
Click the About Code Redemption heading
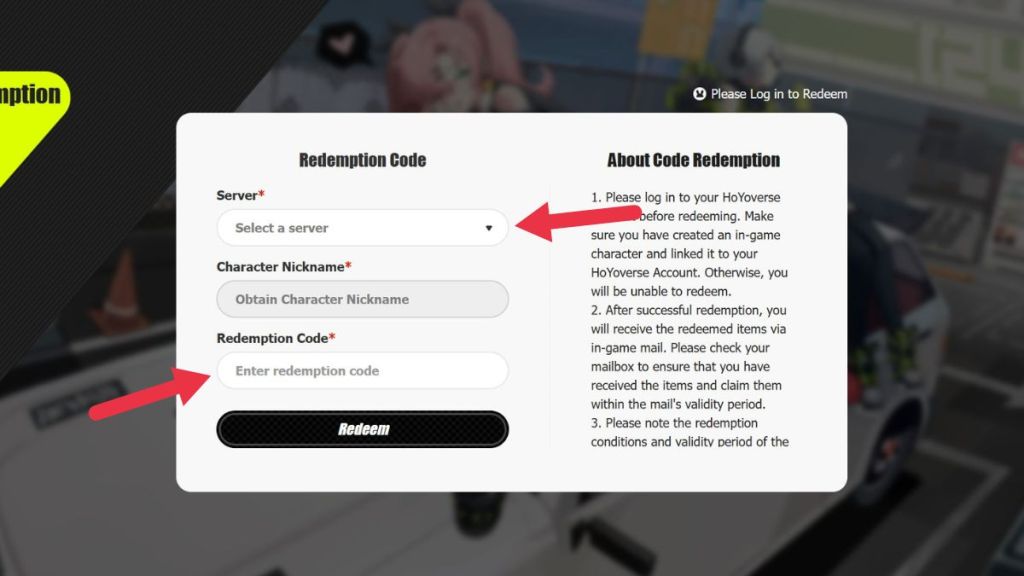coord(694,160)
